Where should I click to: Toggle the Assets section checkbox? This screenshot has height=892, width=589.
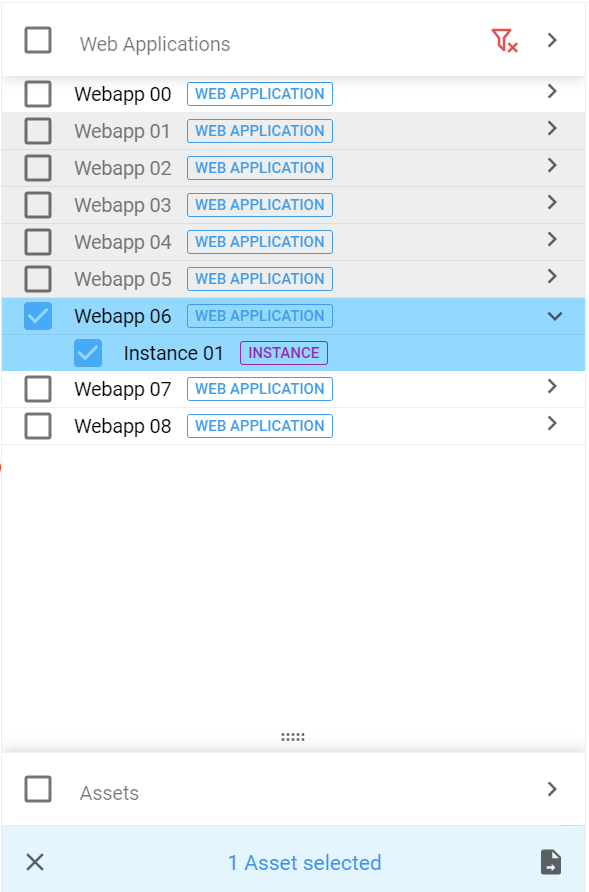click(38, 790)
